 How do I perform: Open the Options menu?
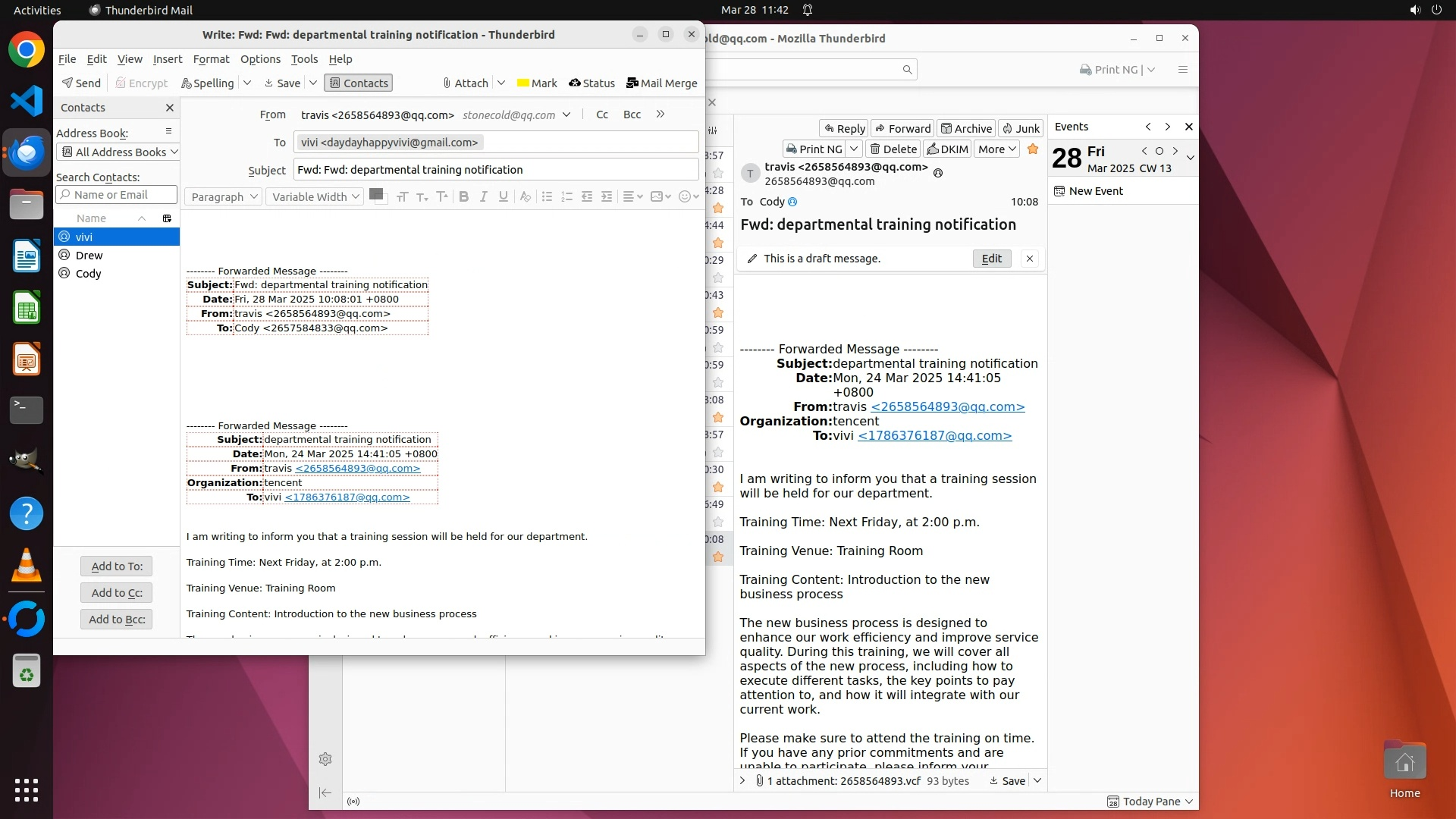pyautogui.click(x=260, y=59)
